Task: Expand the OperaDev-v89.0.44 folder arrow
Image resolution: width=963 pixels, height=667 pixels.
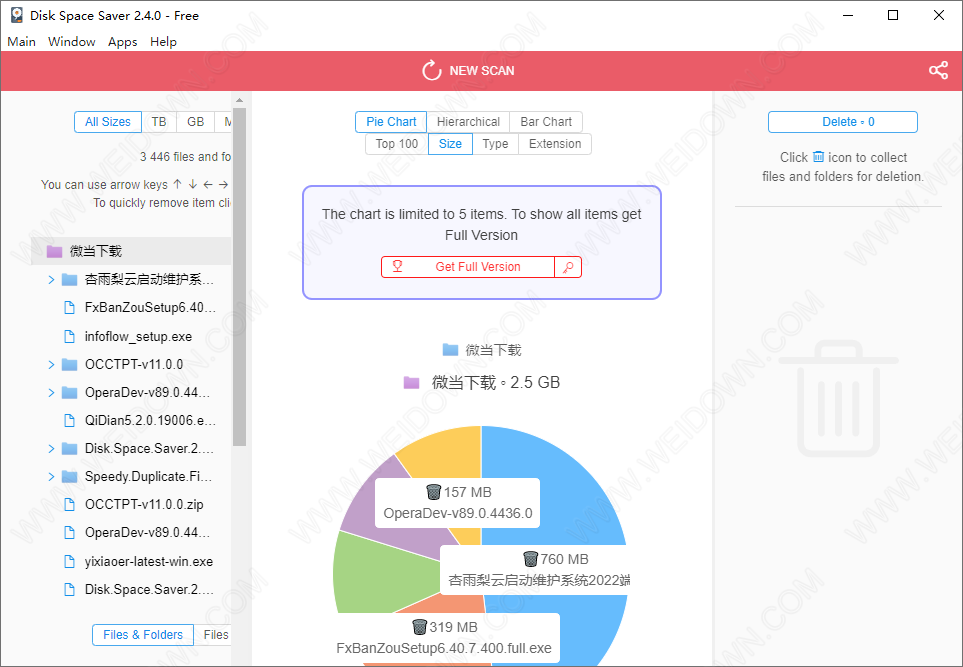Action: (x=51, y=393)
